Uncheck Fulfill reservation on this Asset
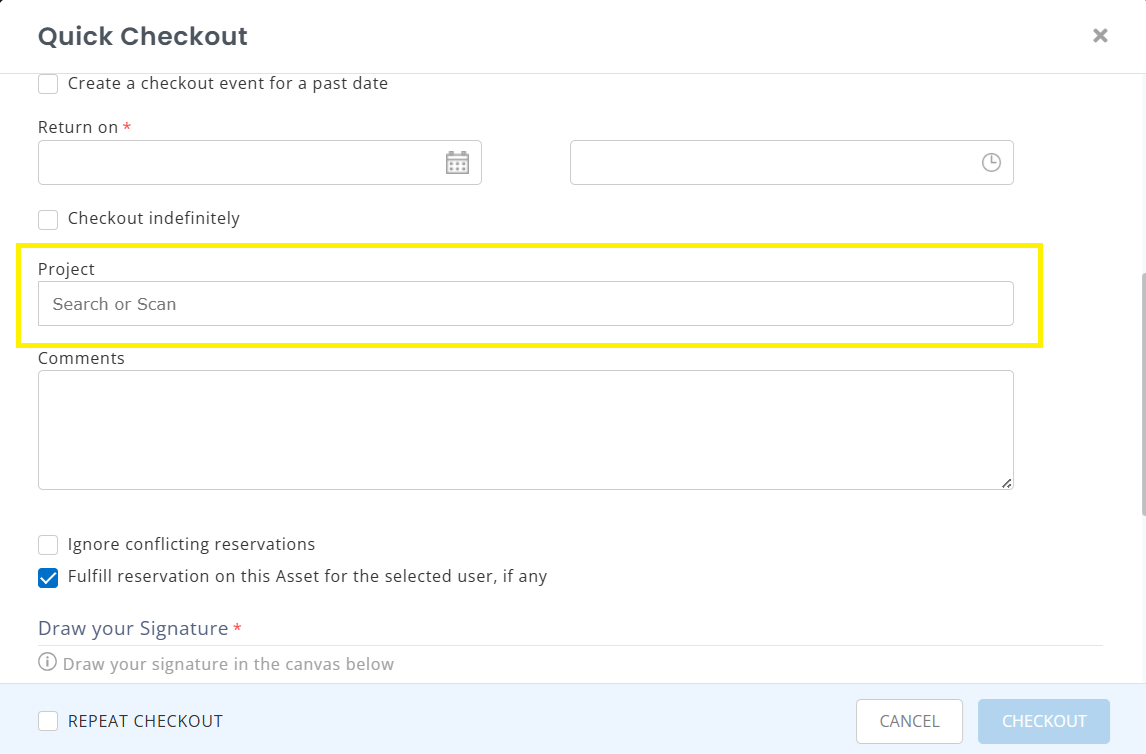This screenshot has height=754, width=1146. pos(48,578)
